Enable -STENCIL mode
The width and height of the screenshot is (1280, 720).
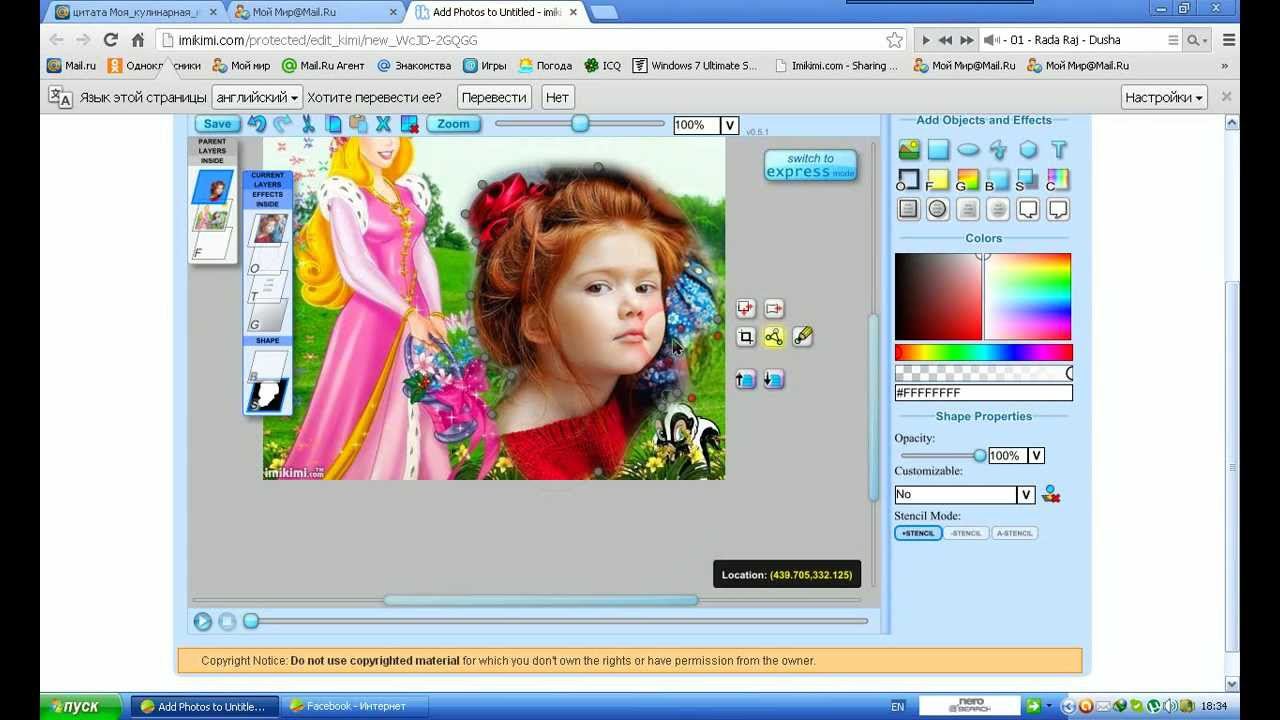pos(966,533)
